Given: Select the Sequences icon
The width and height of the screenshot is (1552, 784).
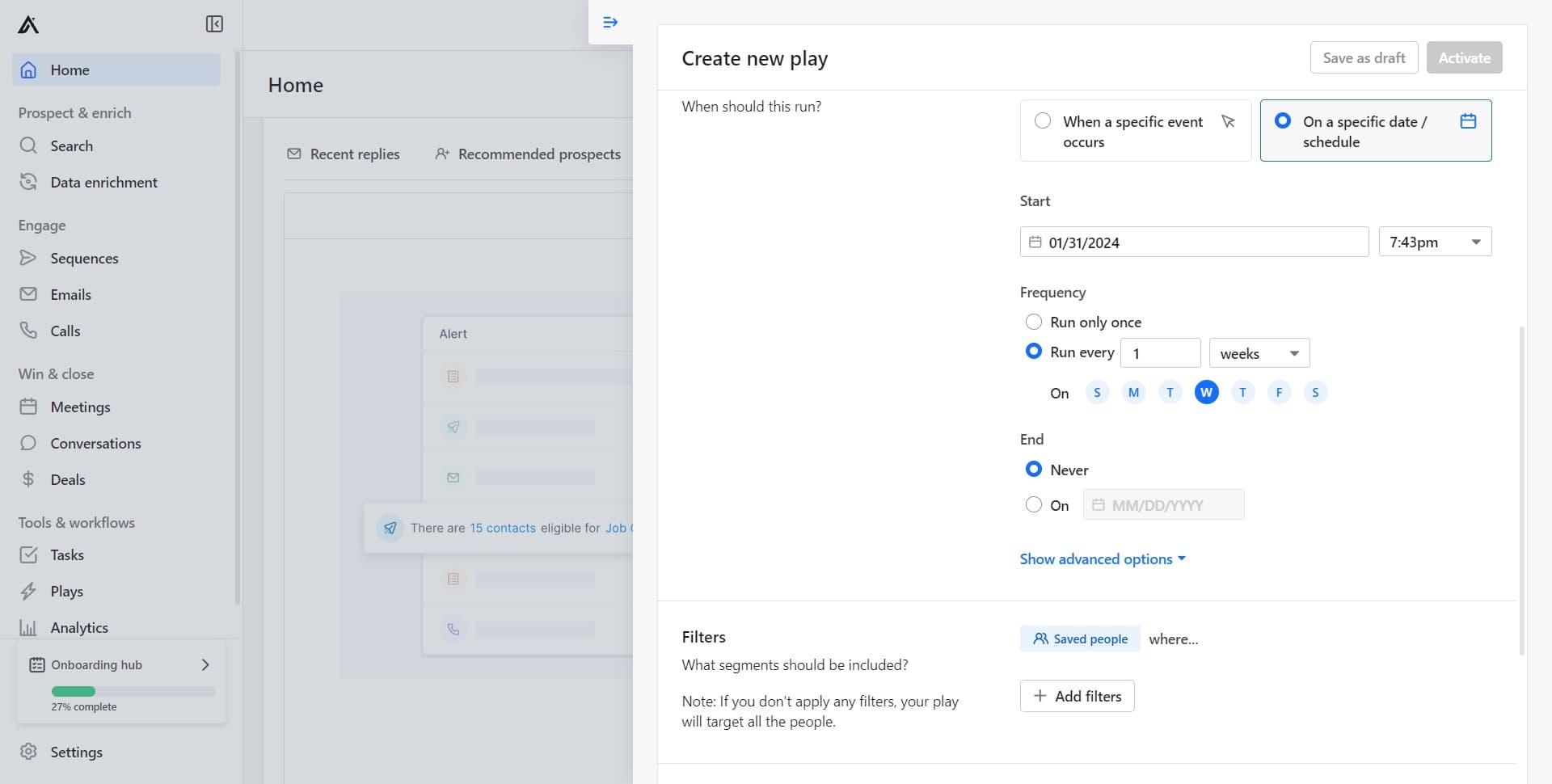Looking at the screenshot, I should (28, 258).
